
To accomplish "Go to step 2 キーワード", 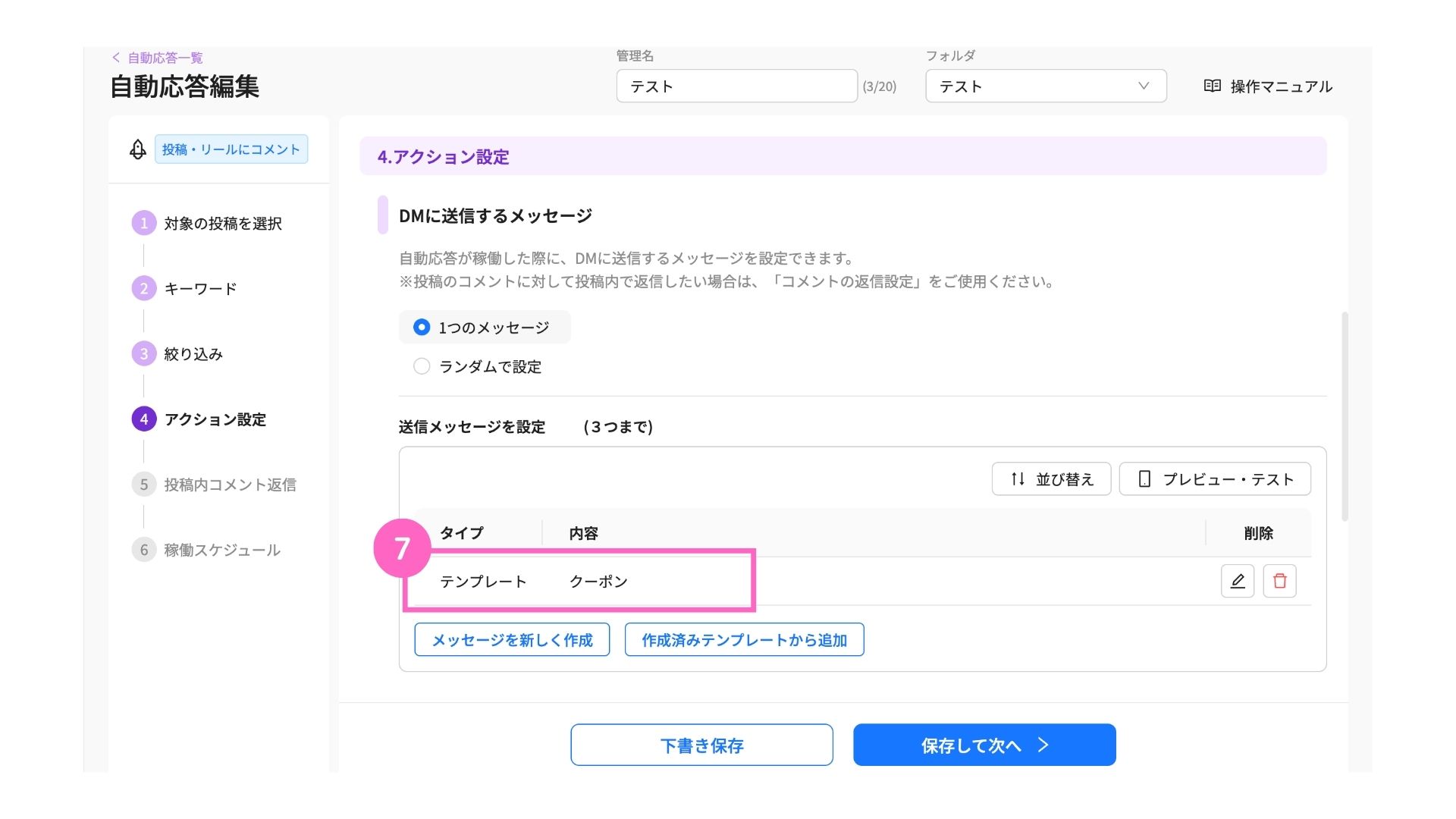I will pyautogui.click(x=184, y=288).
